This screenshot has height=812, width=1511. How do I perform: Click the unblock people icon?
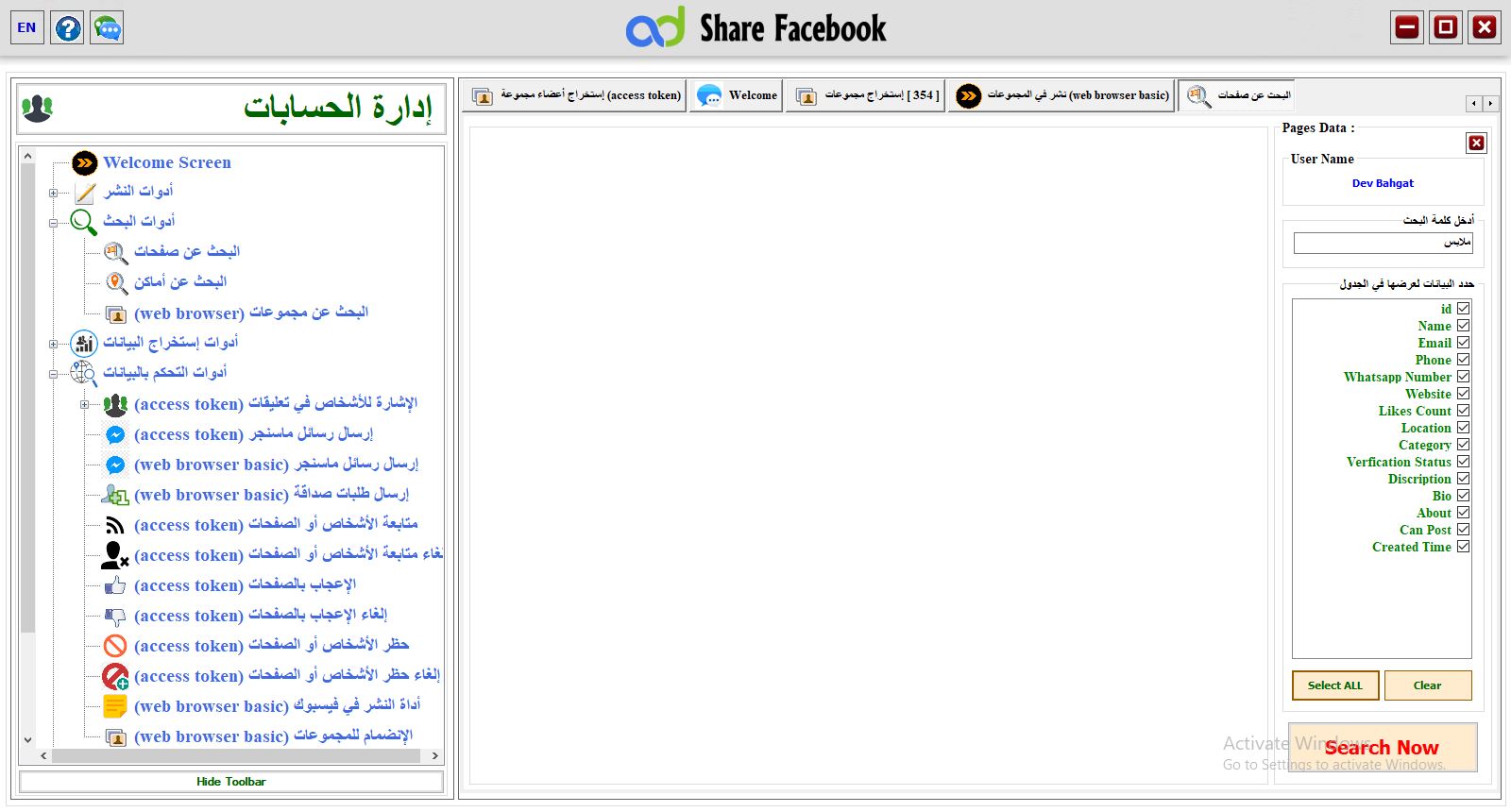pyautogui.click(x=115, y=676)
